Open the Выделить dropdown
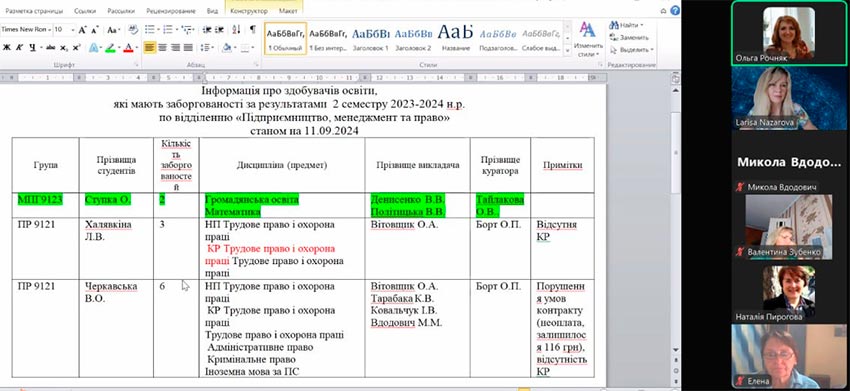Image resolution: width=850 pixels, height=391 pixels. (x=631, y=50)
